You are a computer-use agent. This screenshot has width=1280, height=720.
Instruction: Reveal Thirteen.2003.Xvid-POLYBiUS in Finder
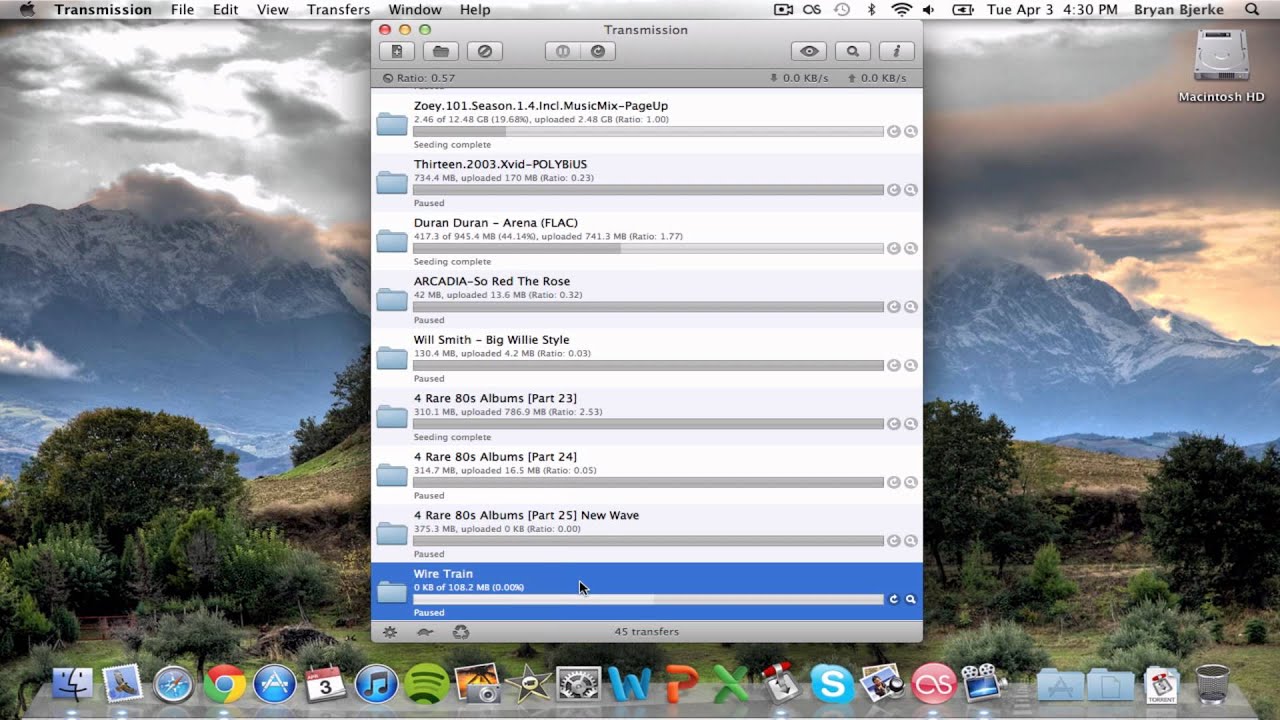911,190
